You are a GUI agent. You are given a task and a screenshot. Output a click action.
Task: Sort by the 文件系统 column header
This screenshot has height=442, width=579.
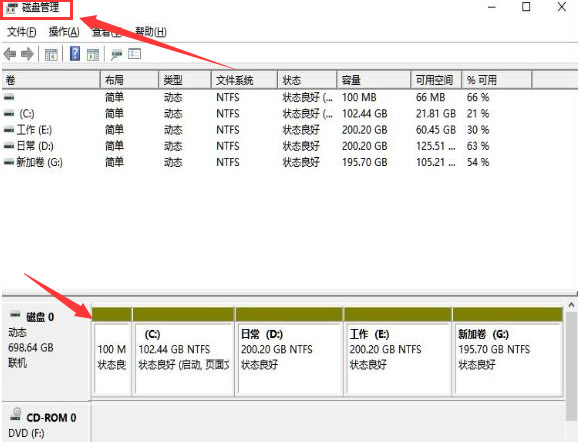244,80
